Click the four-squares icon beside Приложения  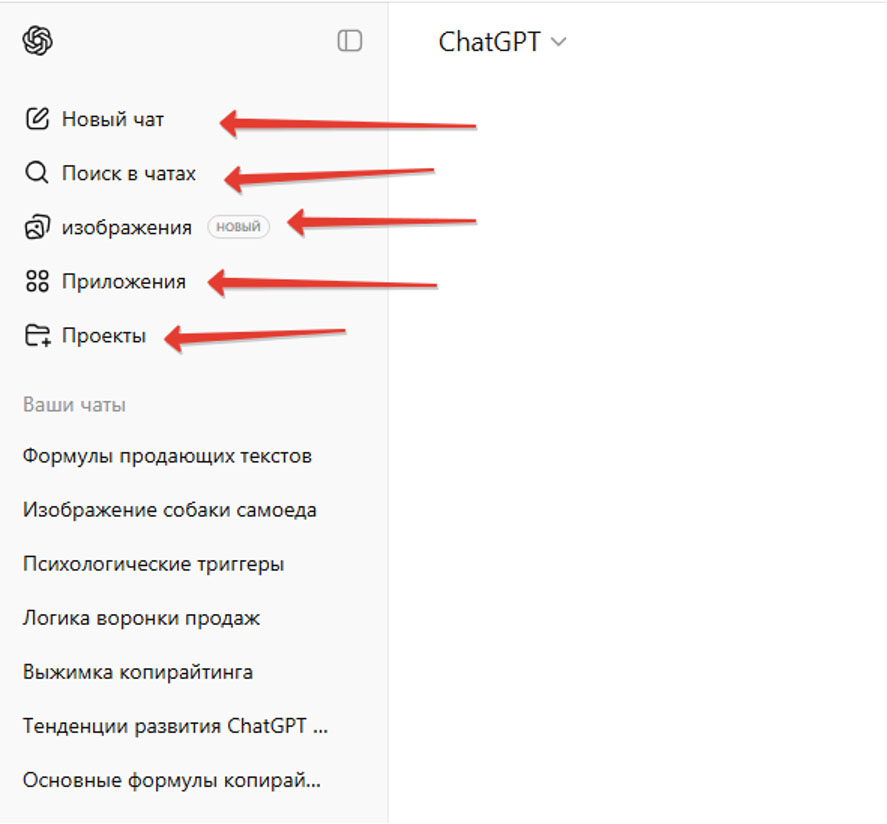point(37,282)
